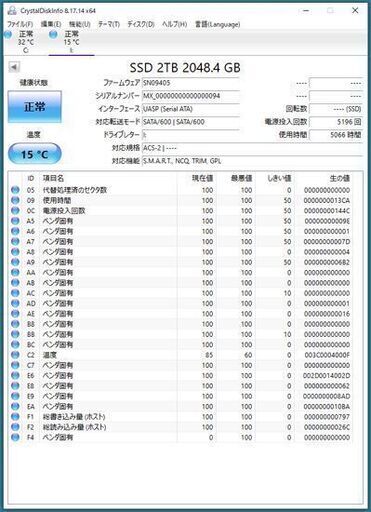The width and height of the screenshot is (371, 512).
Task: Click the status icon for attribute AA
Action: pyautogui.click(x=15, y=272)
